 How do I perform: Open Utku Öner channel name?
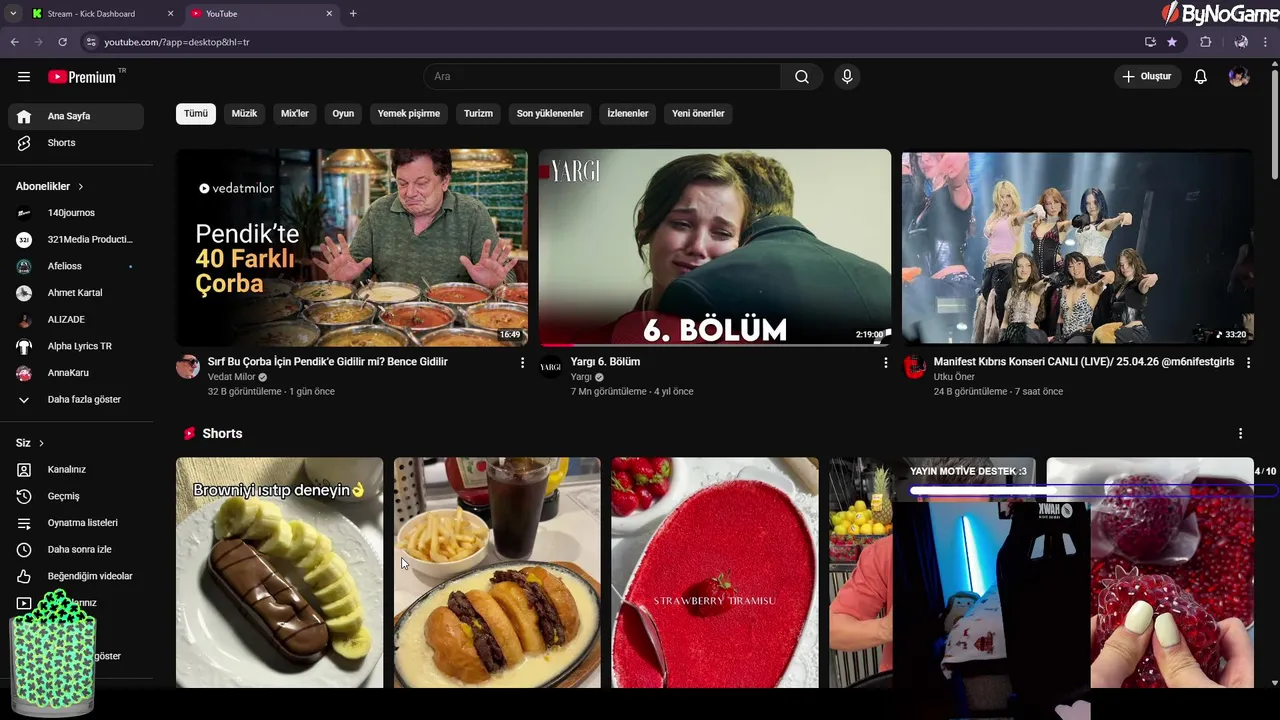point(954,377)
